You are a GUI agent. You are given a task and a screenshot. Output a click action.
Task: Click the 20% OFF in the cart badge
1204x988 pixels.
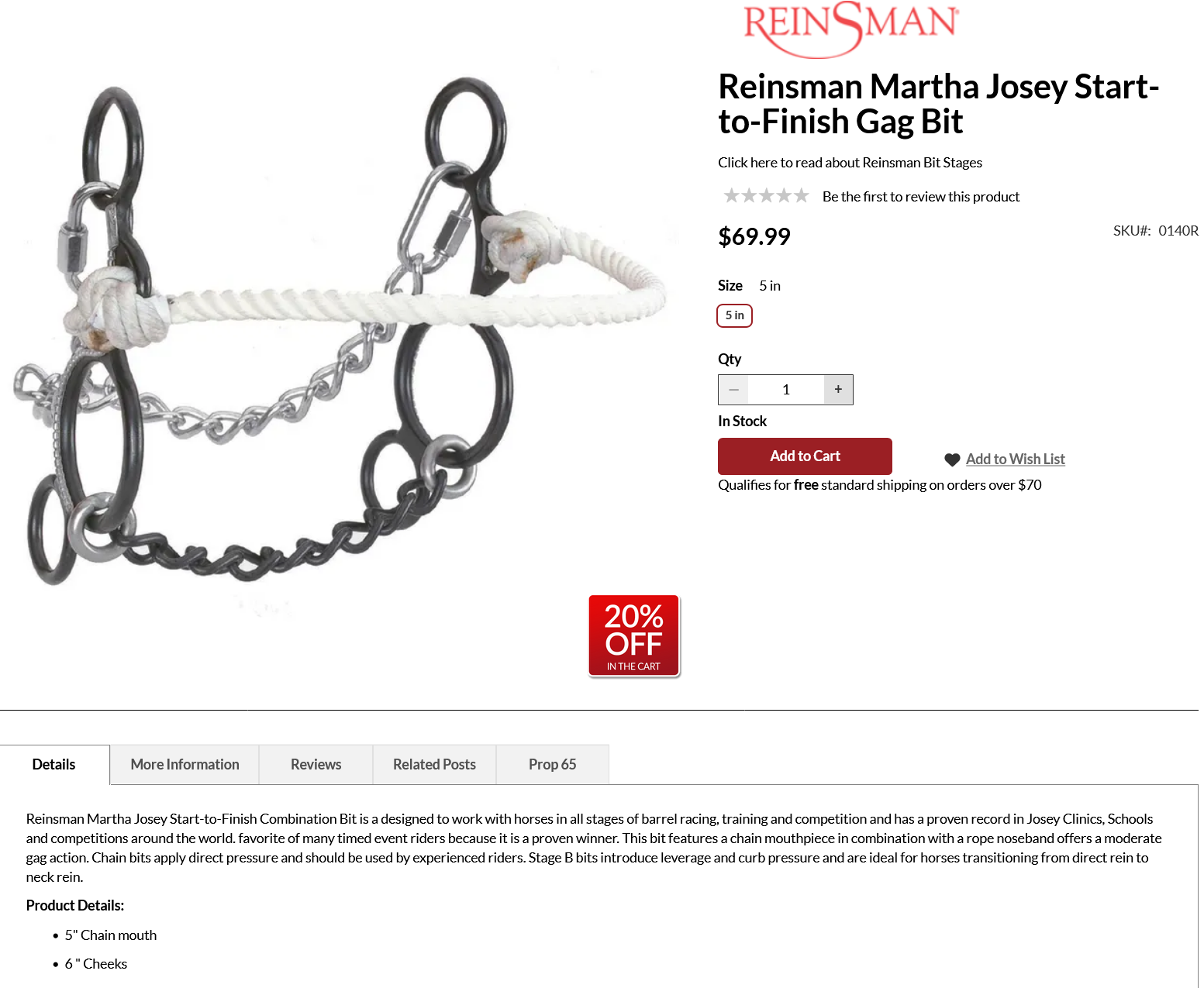point(634,636)
